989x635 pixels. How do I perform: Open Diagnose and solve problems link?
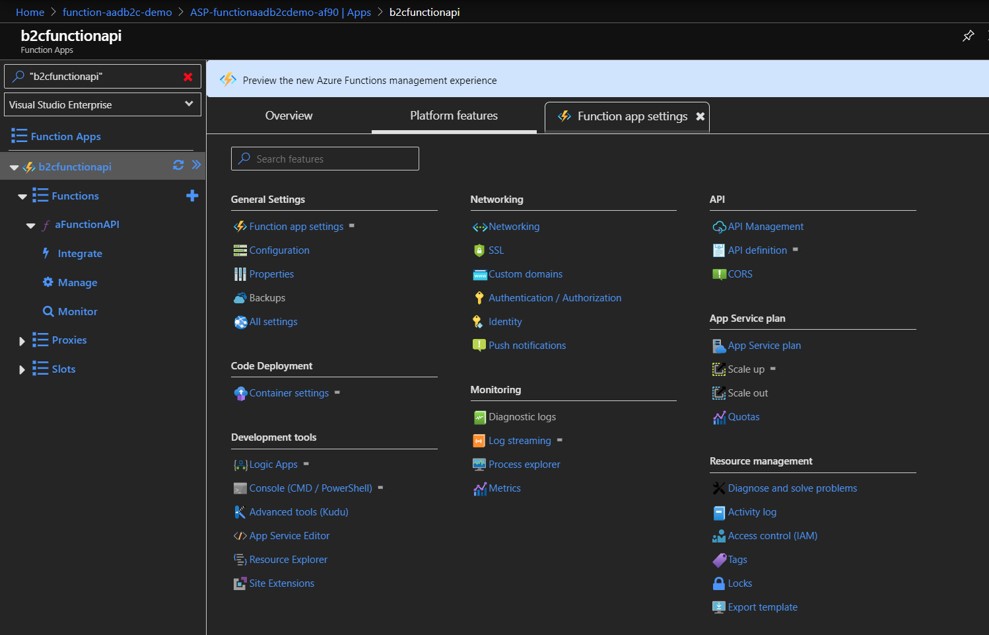click(x=792, y=488)
